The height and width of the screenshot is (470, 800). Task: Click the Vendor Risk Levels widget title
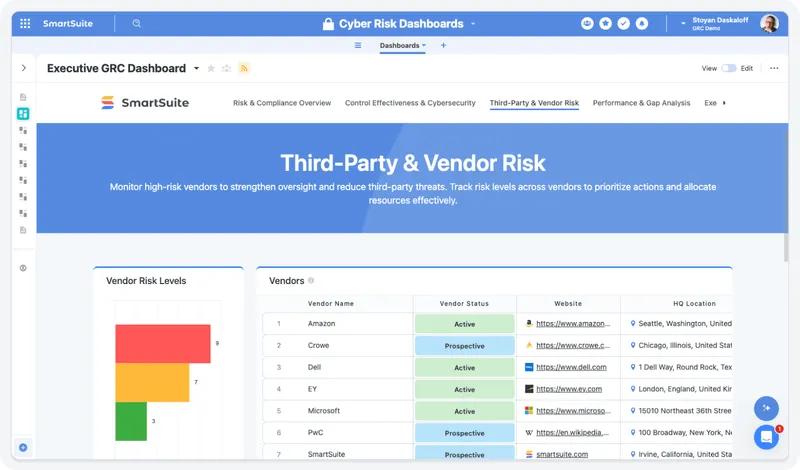click(146, 281)
